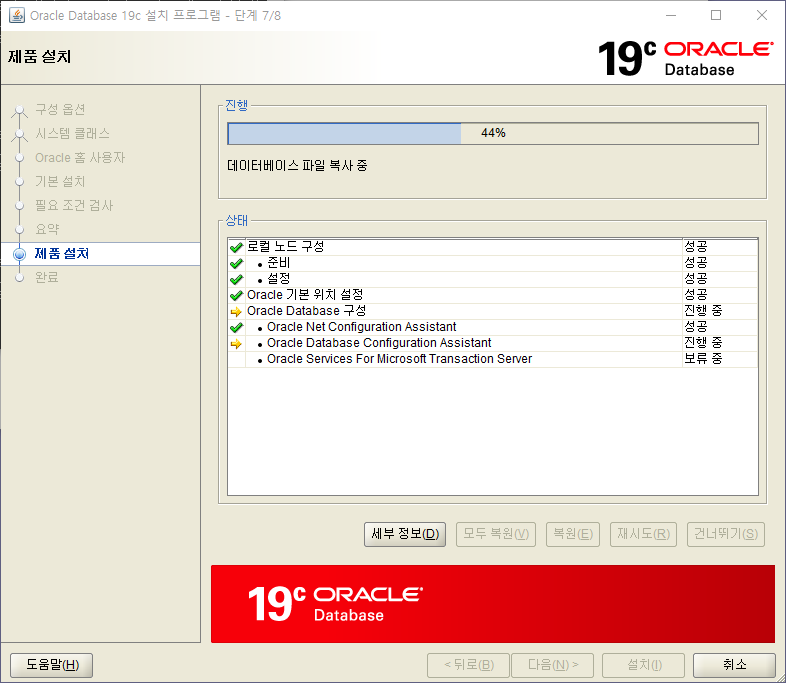Click the 재시도(R) retry button

pos(643,534)
